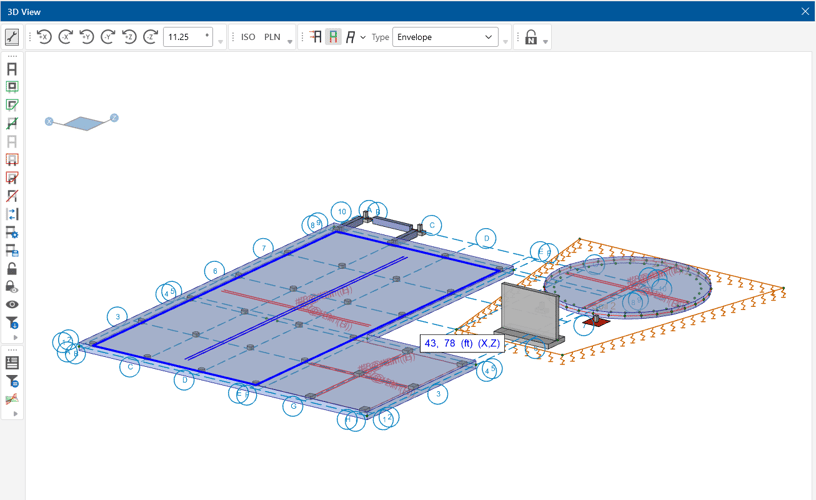This screenshot has height=500, width=816.
Task: Close the 3D View panel
Action: click(805, 11)
